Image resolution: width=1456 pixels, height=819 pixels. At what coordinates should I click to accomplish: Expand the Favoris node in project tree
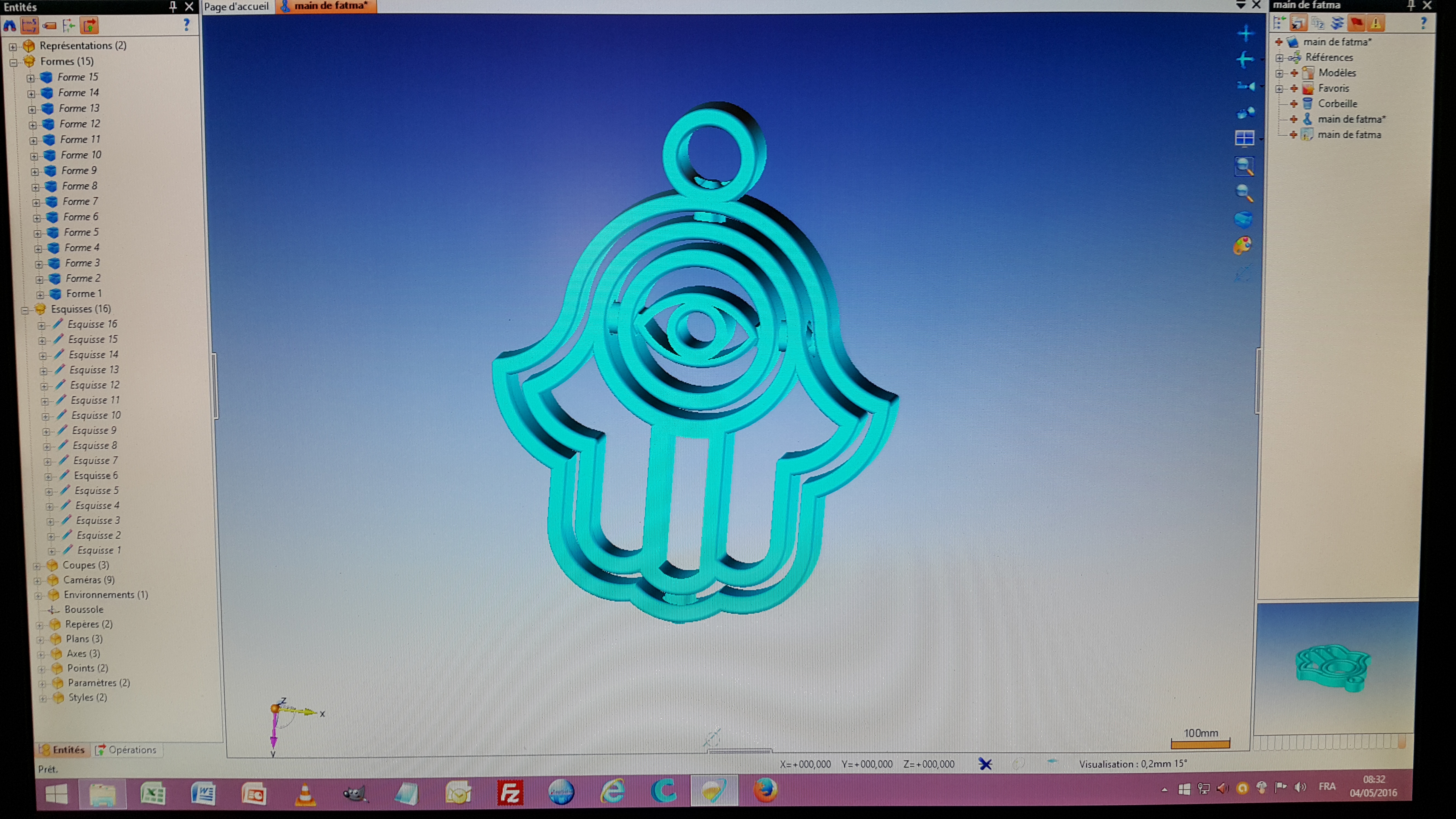1280,89
